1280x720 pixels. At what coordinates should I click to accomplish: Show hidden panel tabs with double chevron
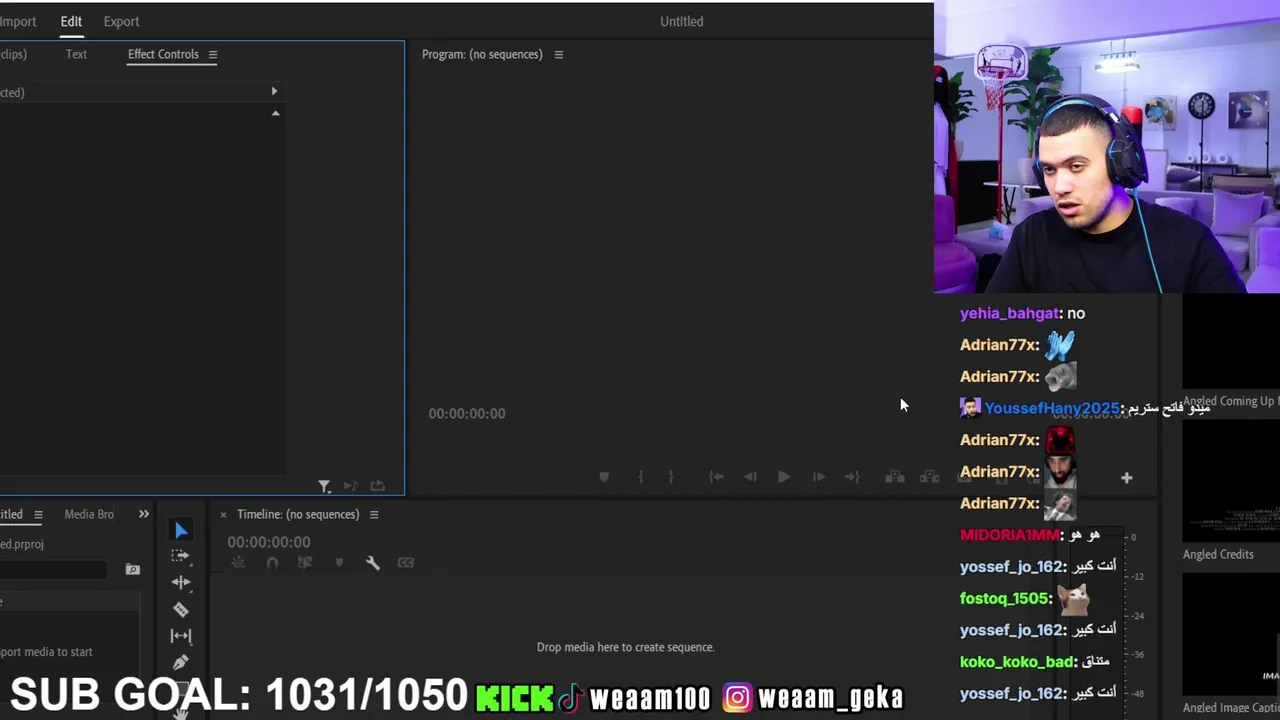click(x=143, y=514)
